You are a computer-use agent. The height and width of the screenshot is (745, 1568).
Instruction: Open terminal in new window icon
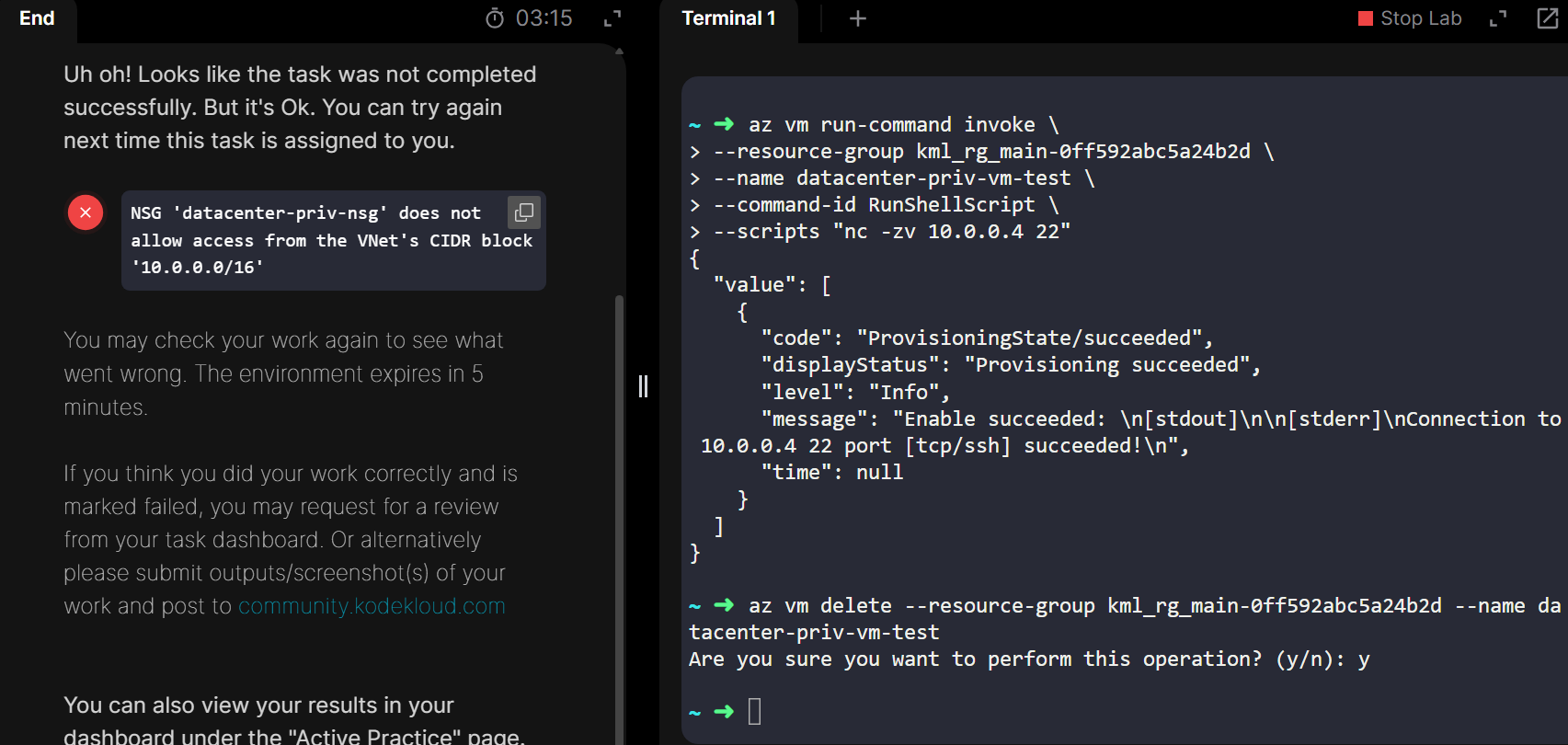[x=1548, y=18]
